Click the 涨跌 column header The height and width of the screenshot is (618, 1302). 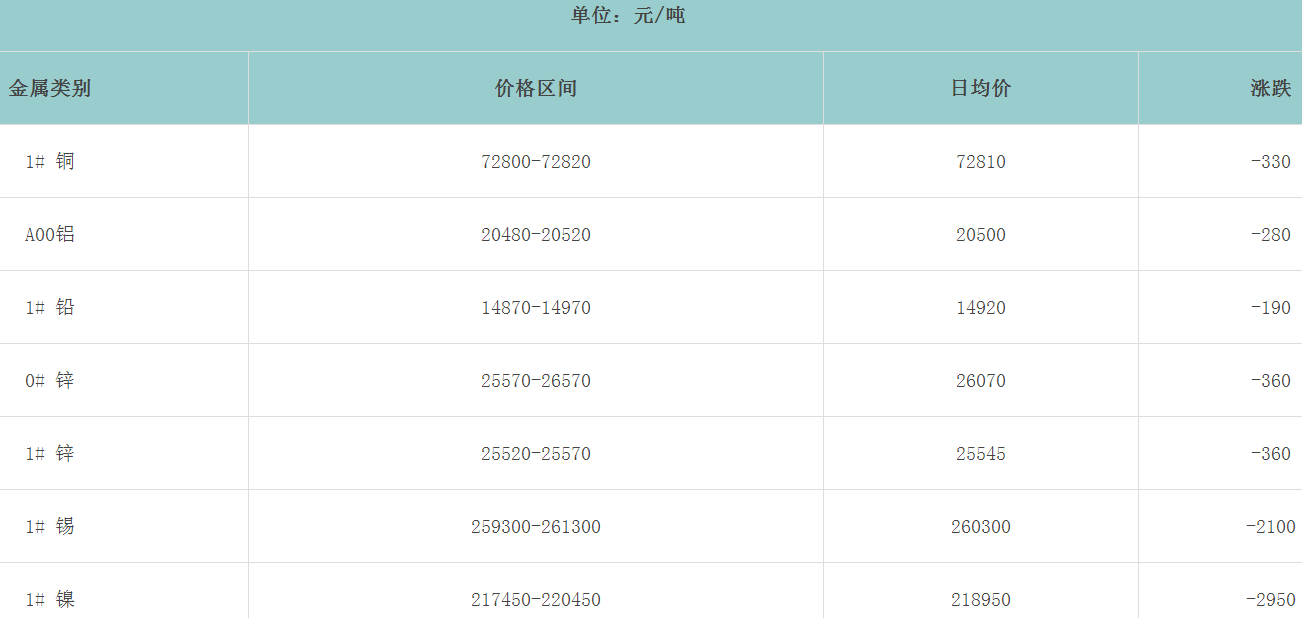tap(1270, 88)
